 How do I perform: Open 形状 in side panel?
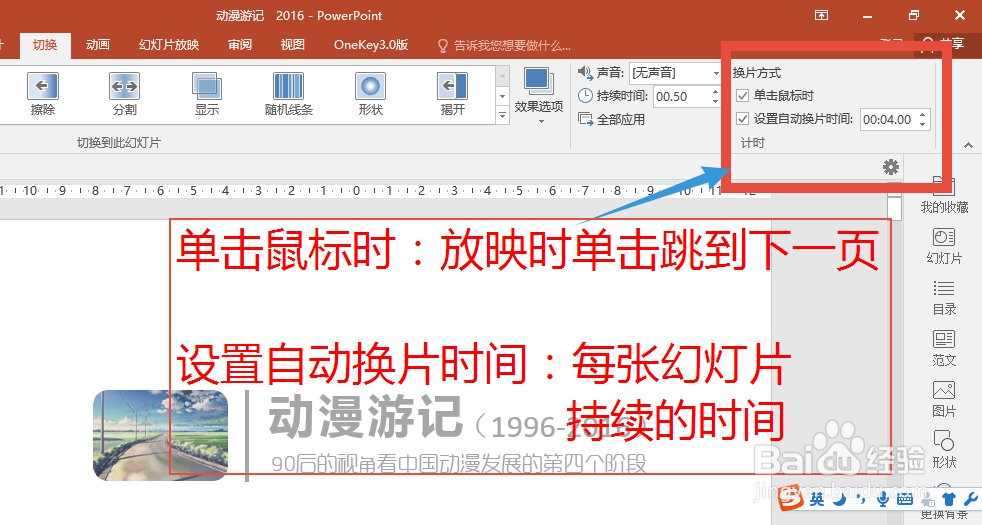(x=944, y=450)
